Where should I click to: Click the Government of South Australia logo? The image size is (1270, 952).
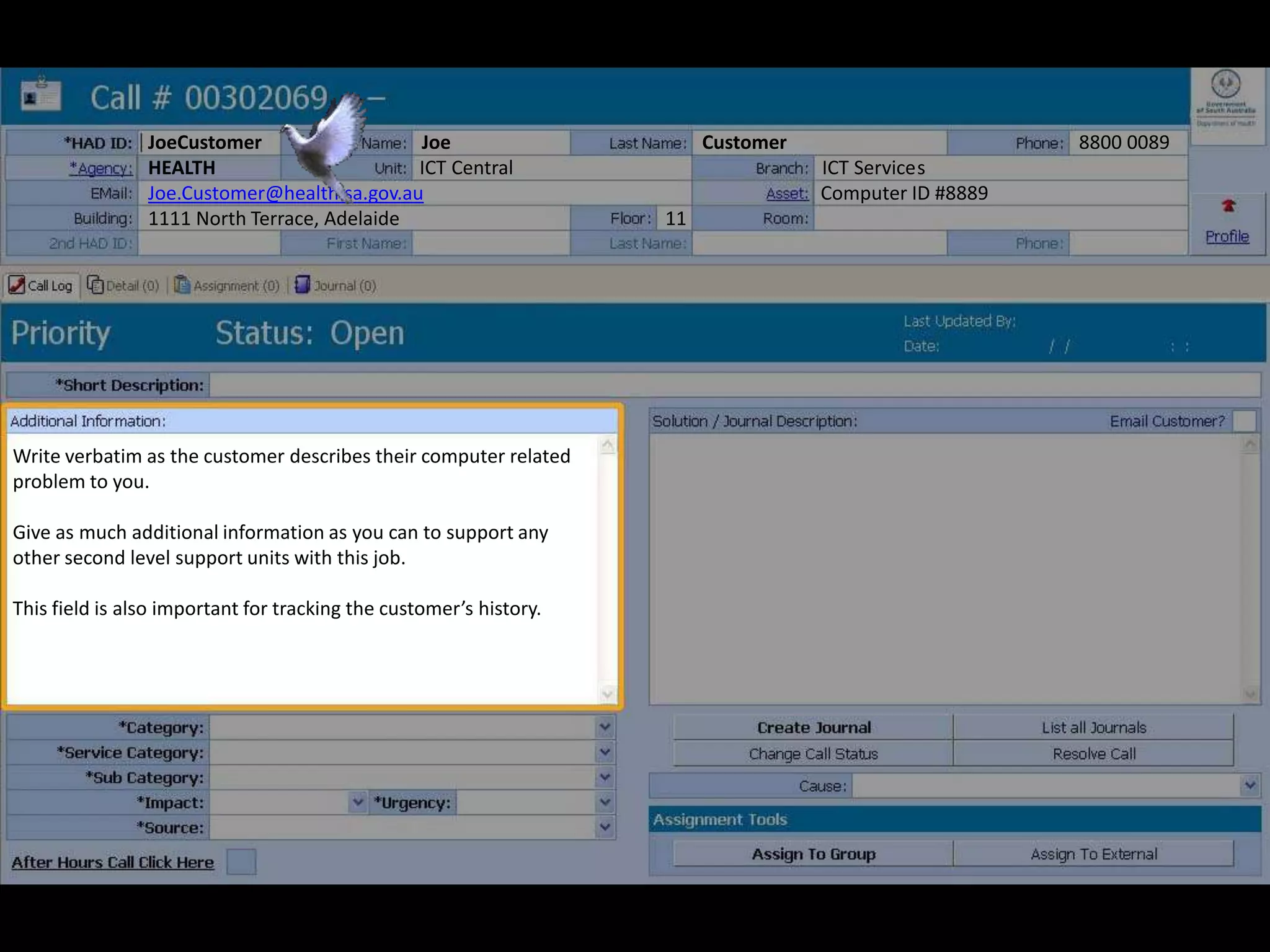click(1226, 99)
